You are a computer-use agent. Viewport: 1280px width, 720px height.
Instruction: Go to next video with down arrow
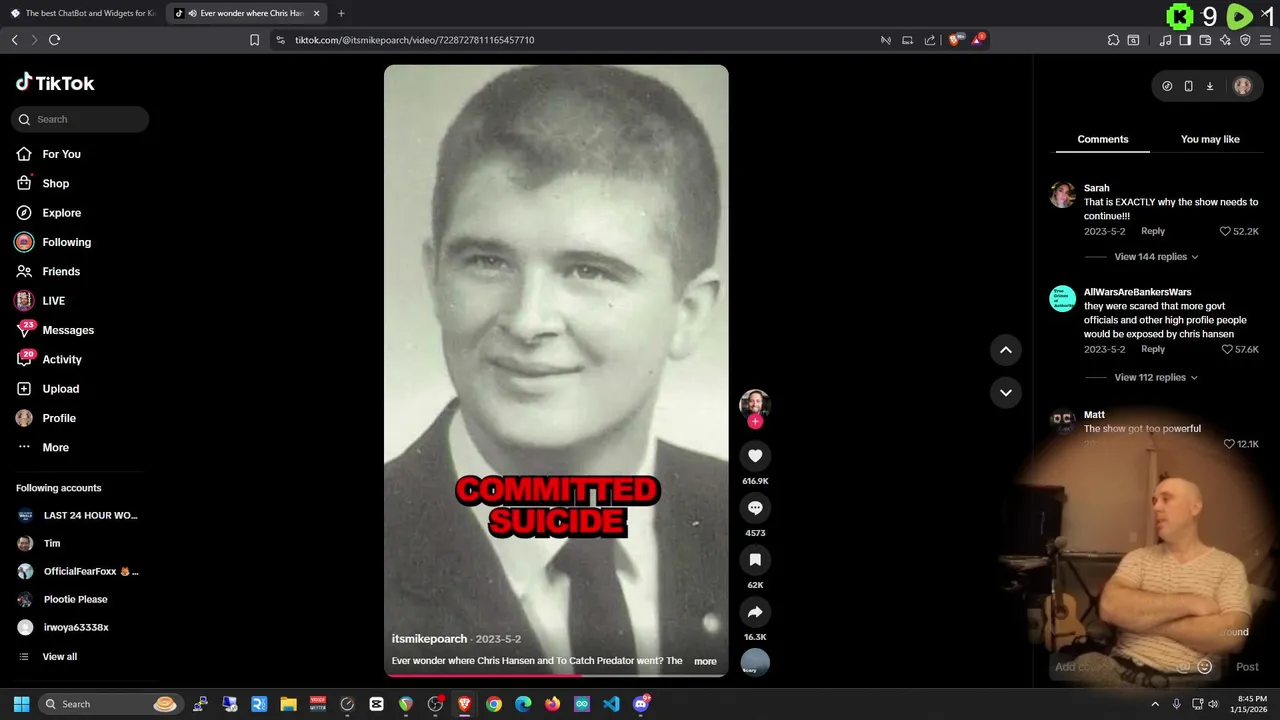[x=1006, y=392]
